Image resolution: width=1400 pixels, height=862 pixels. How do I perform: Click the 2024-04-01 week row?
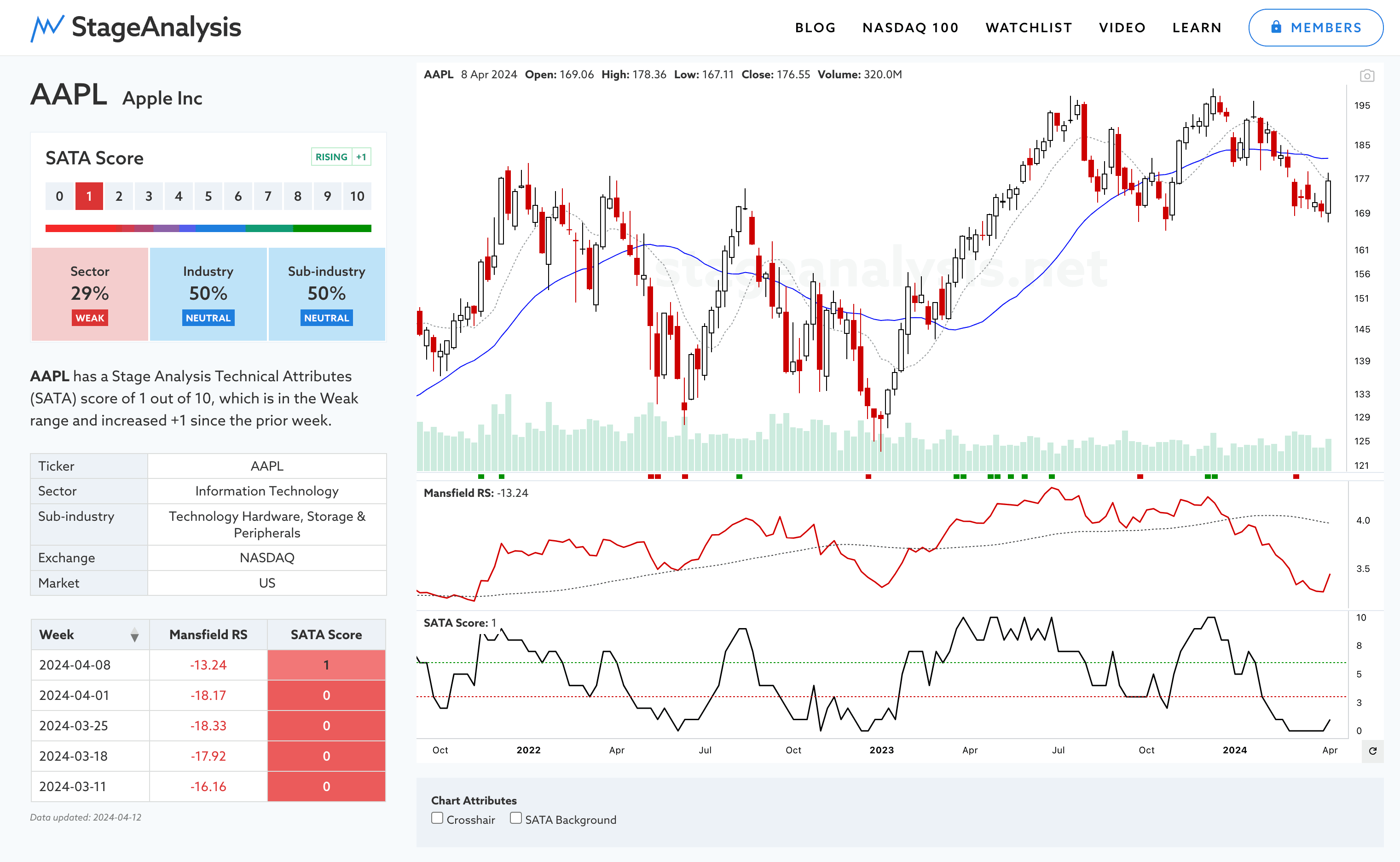(208, 695)
